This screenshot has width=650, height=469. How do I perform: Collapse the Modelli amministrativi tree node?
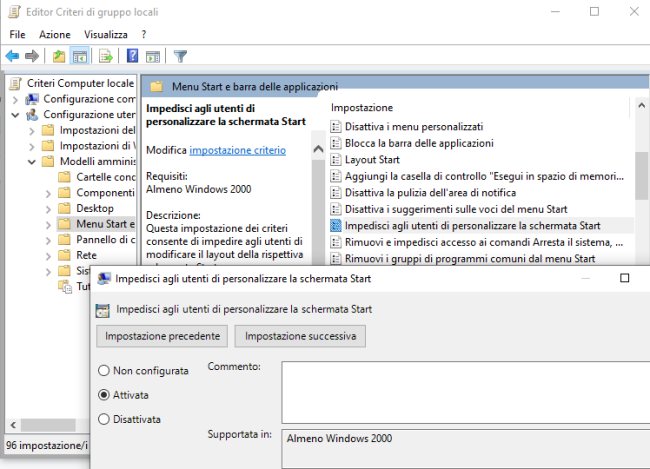coord(31,161)
